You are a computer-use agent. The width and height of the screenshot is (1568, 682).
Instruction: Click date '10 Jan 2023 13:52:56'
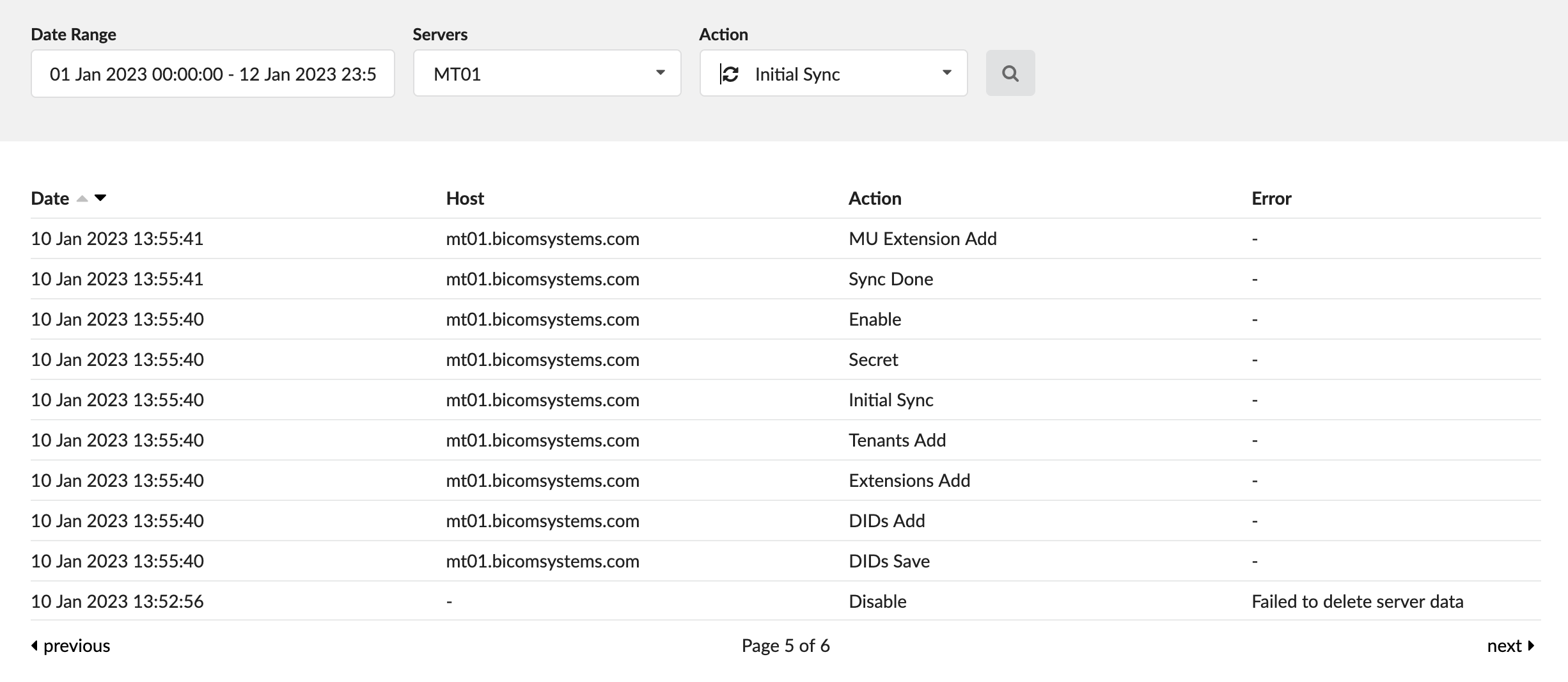point(117,601)
